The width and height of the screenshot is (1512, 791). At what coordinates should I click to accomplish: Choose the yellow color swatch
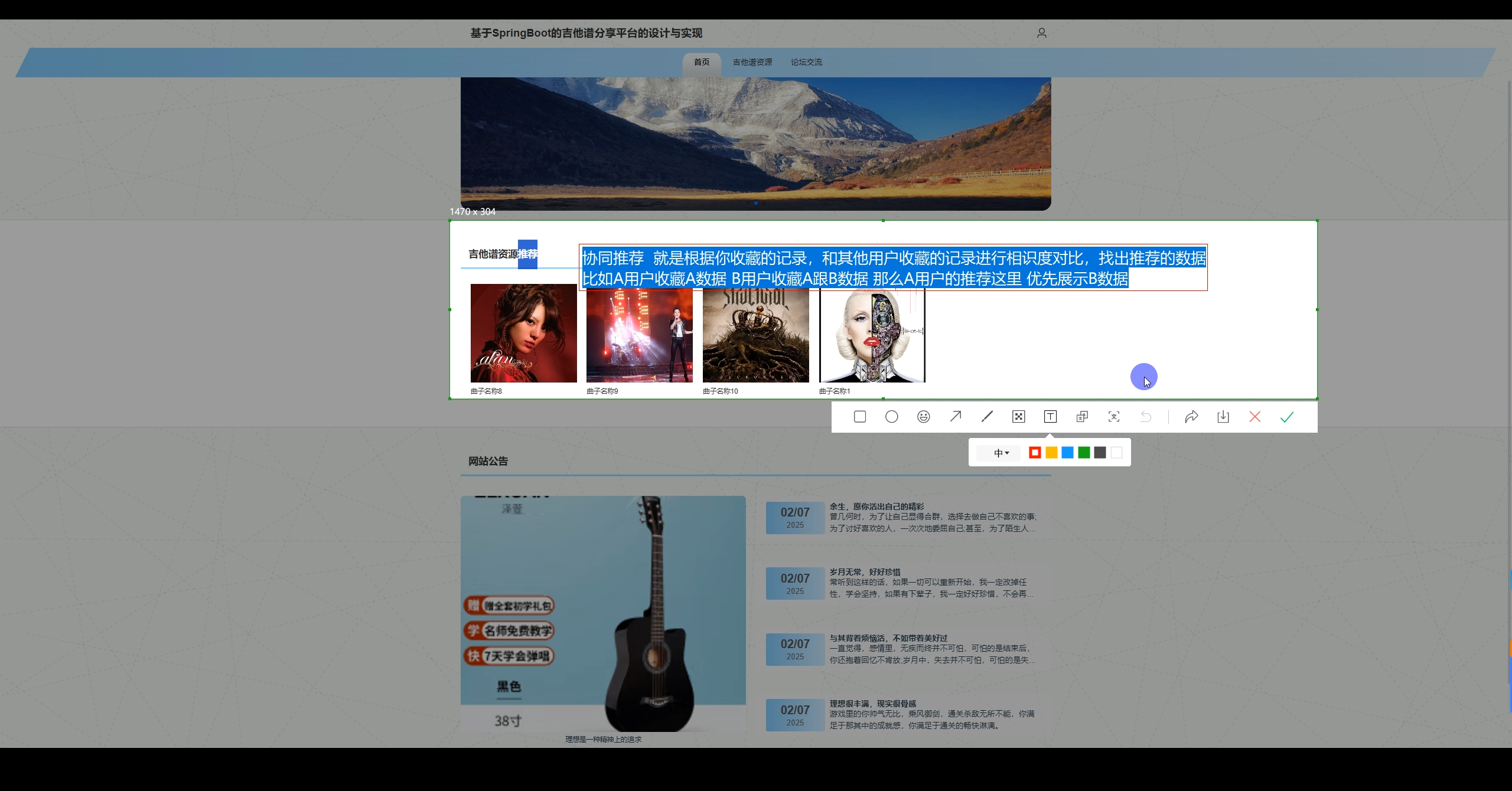click(x=1051, y=453)
